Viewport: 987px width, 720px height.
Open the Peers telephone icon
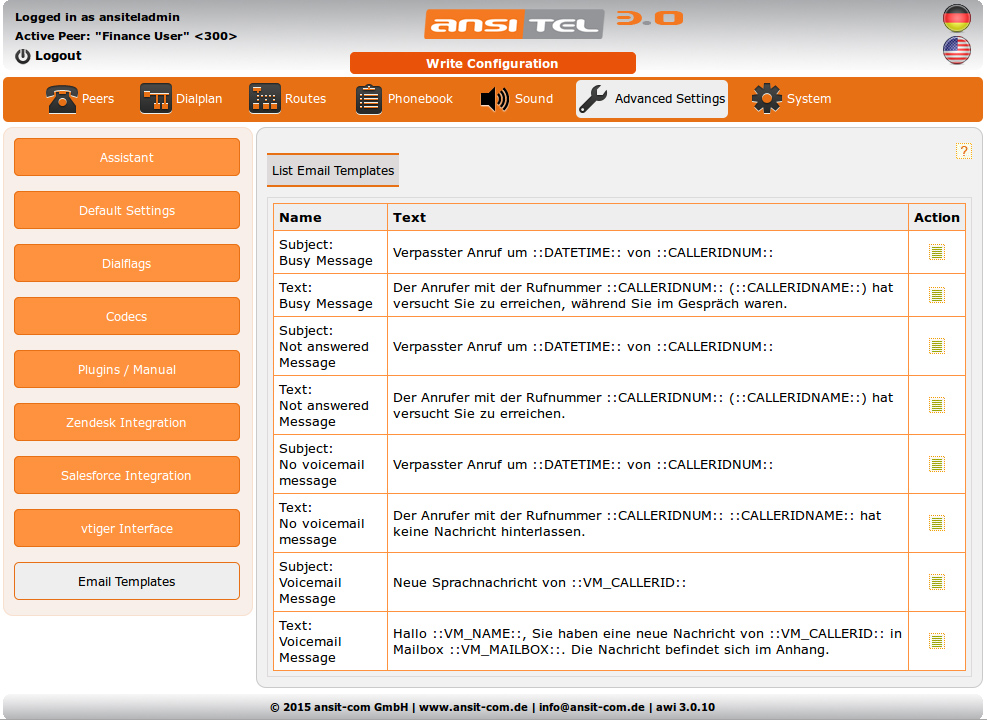[62, 99]
